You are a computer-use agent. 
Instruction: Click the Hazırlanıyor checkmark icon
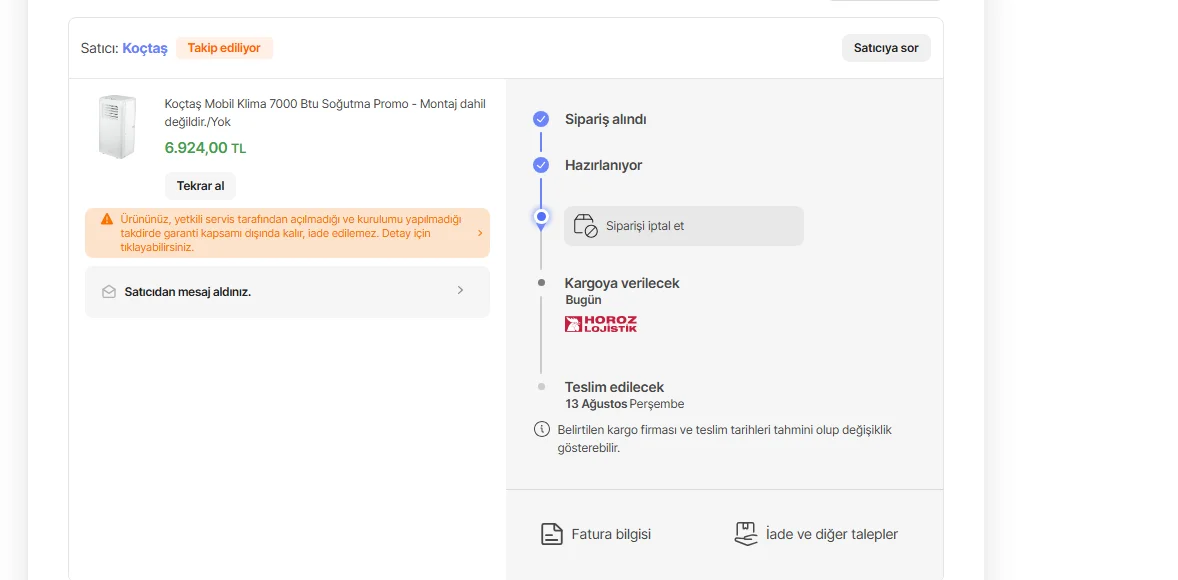(541, 165)
